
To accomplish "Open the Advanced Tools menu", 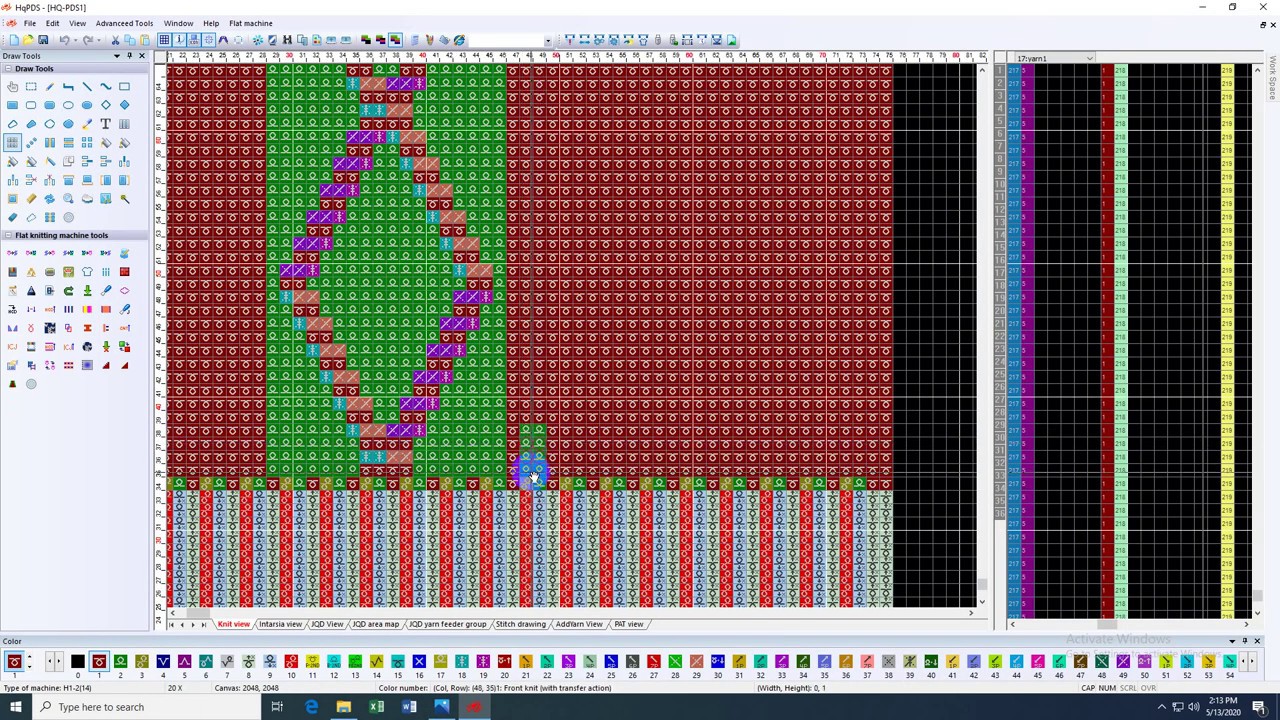I will pos(124,23).
